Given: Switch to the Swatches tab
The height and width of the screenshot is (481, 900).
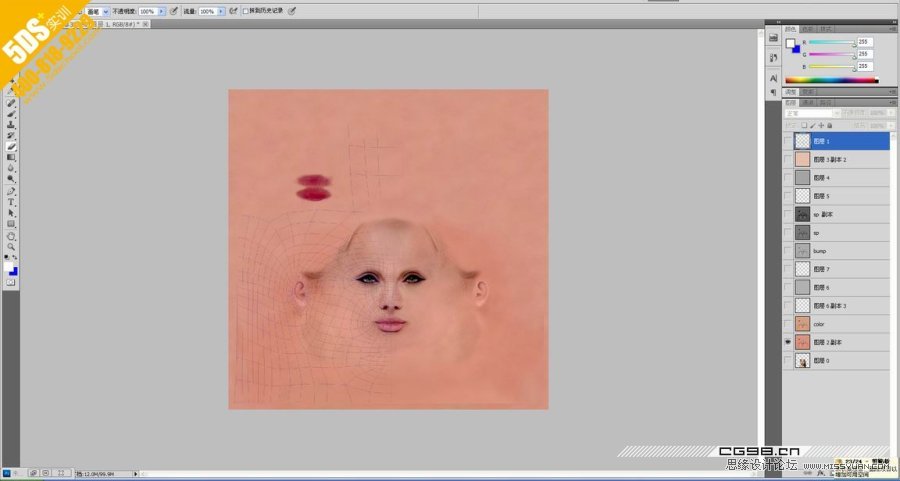Looking at the screenshot, I should 809,29.
